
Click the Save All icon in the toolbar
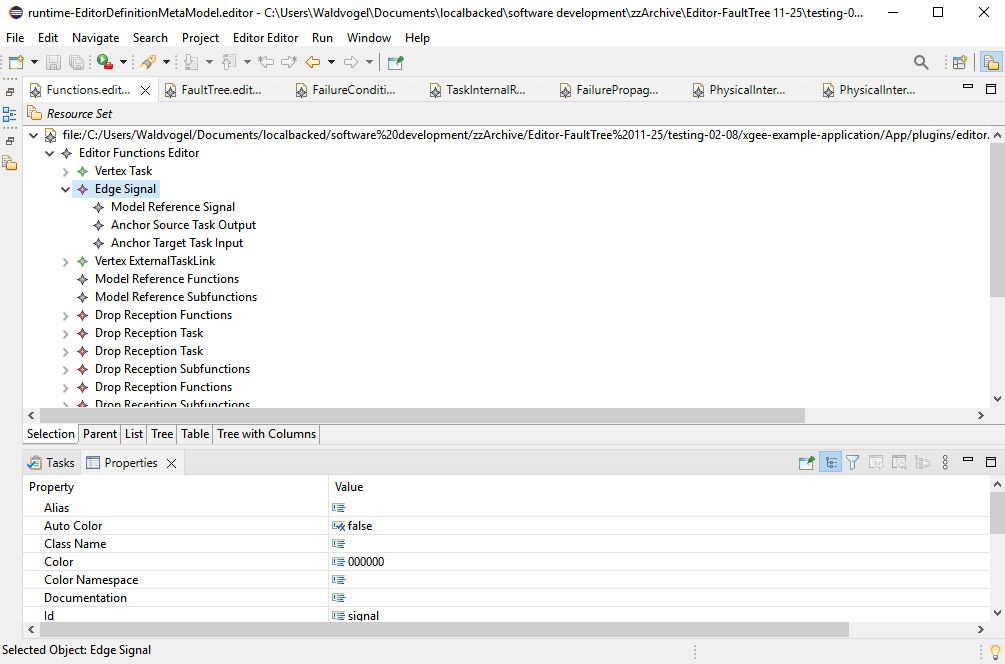pyautogui.click(x=76, y=62)
